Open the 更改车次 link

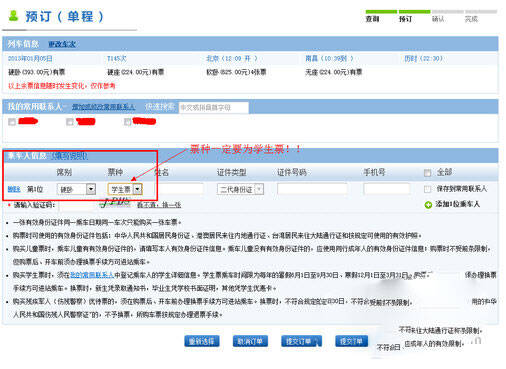click(62, 44)
